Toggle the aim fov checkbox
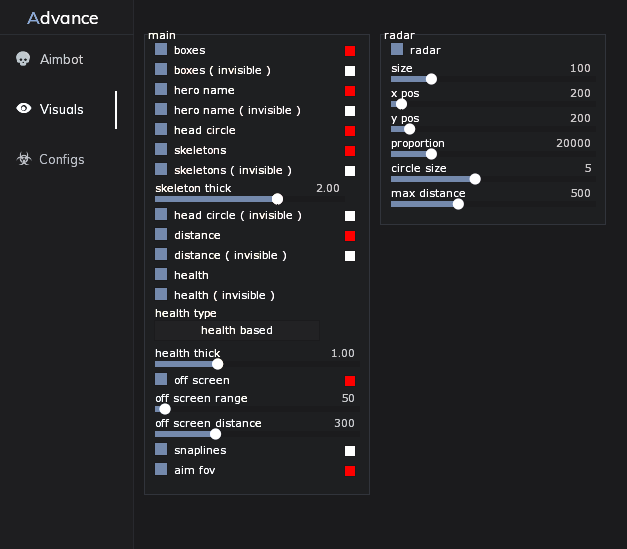Viewport: 627px width, 549px height. pyautogui.click(x=161, y=469)
